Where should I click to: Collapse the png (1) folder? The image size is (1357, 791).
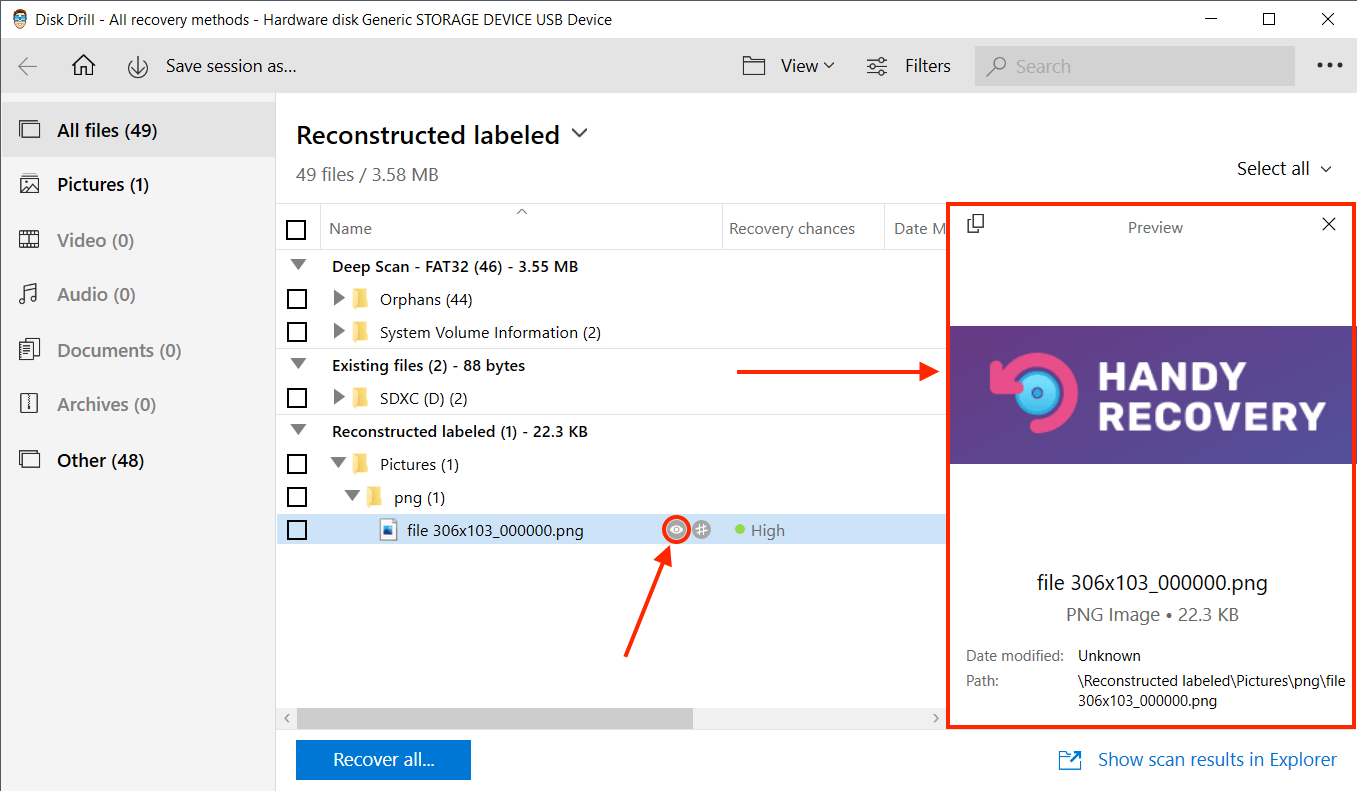[x=352, y=497]
